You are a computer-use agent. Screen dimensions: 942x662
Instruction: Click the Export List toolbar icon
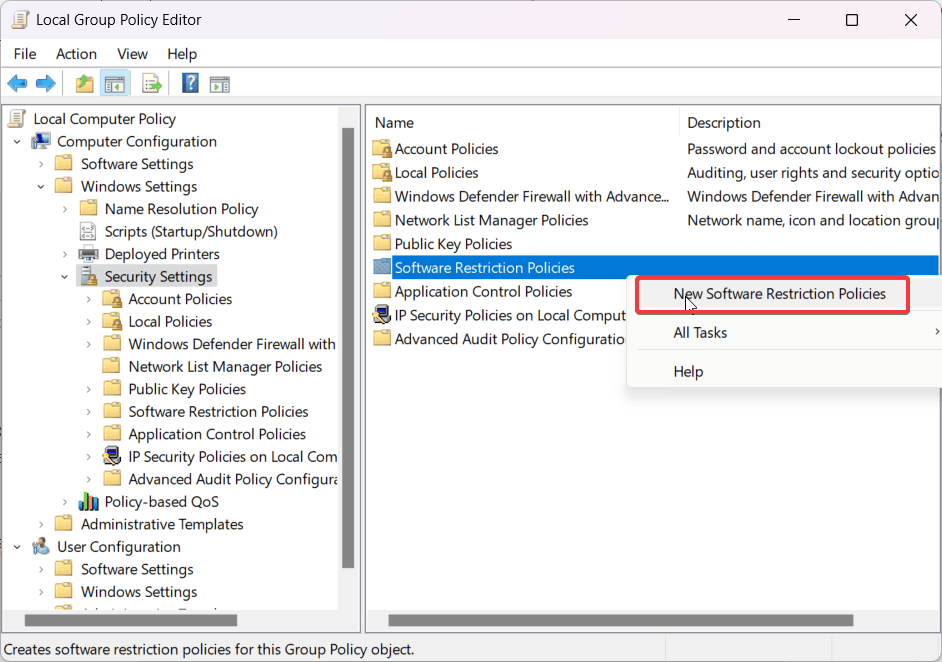[x=151, y=84]
